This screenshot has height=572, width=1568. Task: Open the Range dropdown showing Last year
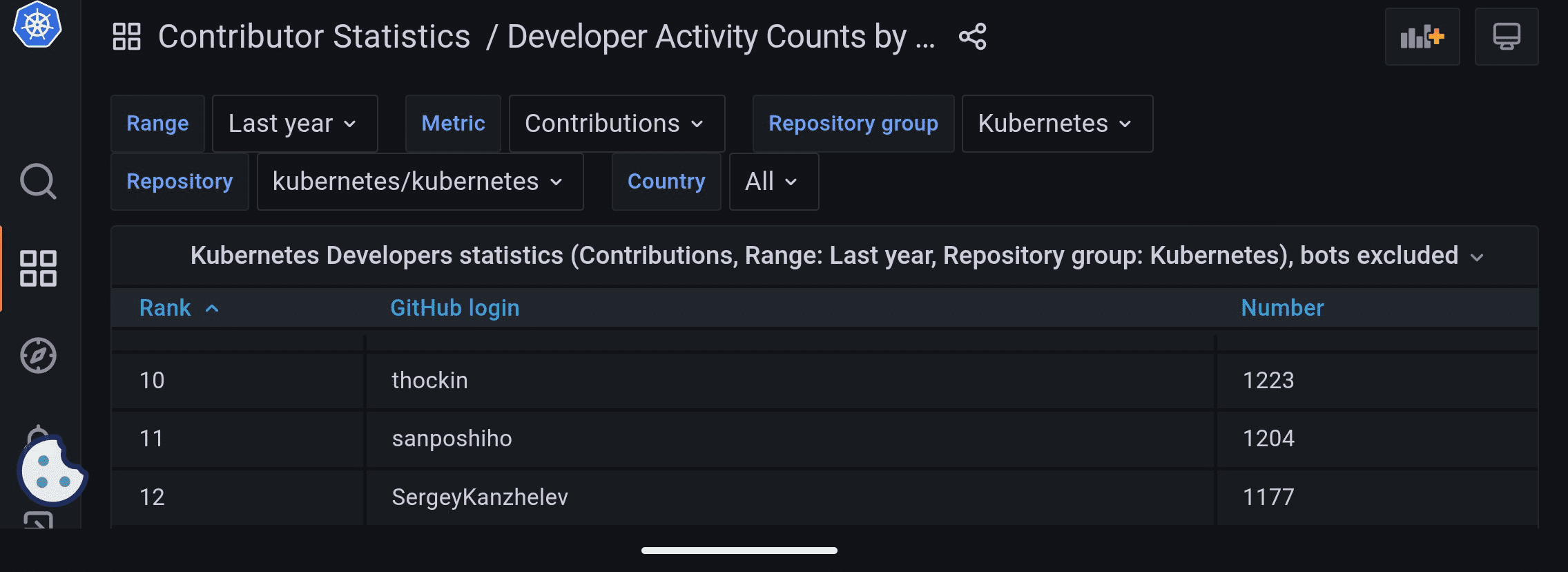click(x=294, y=124)
